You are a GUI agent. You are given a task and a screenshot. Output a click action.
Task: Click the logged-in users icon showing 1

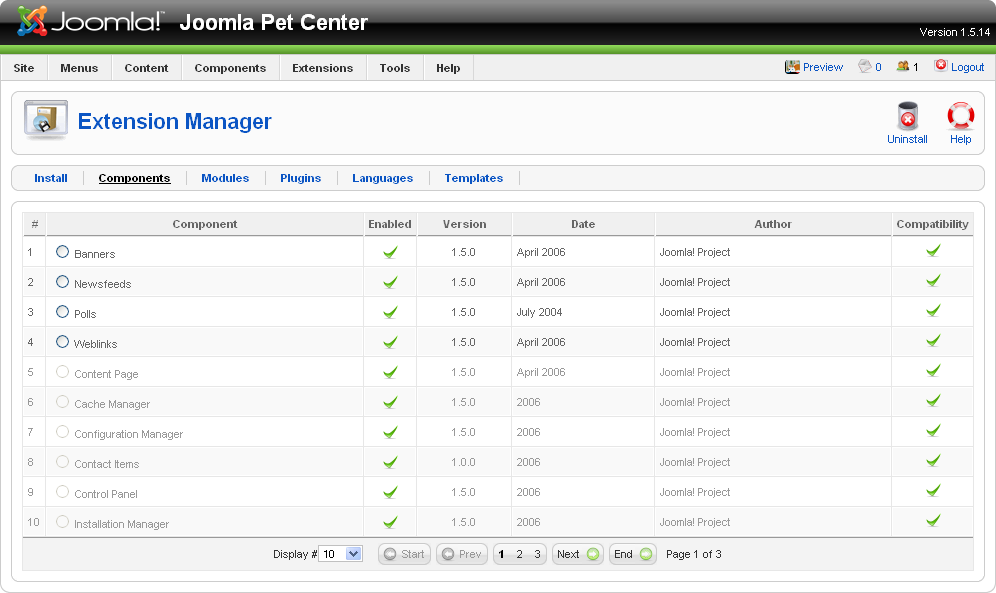pos(903,66)
